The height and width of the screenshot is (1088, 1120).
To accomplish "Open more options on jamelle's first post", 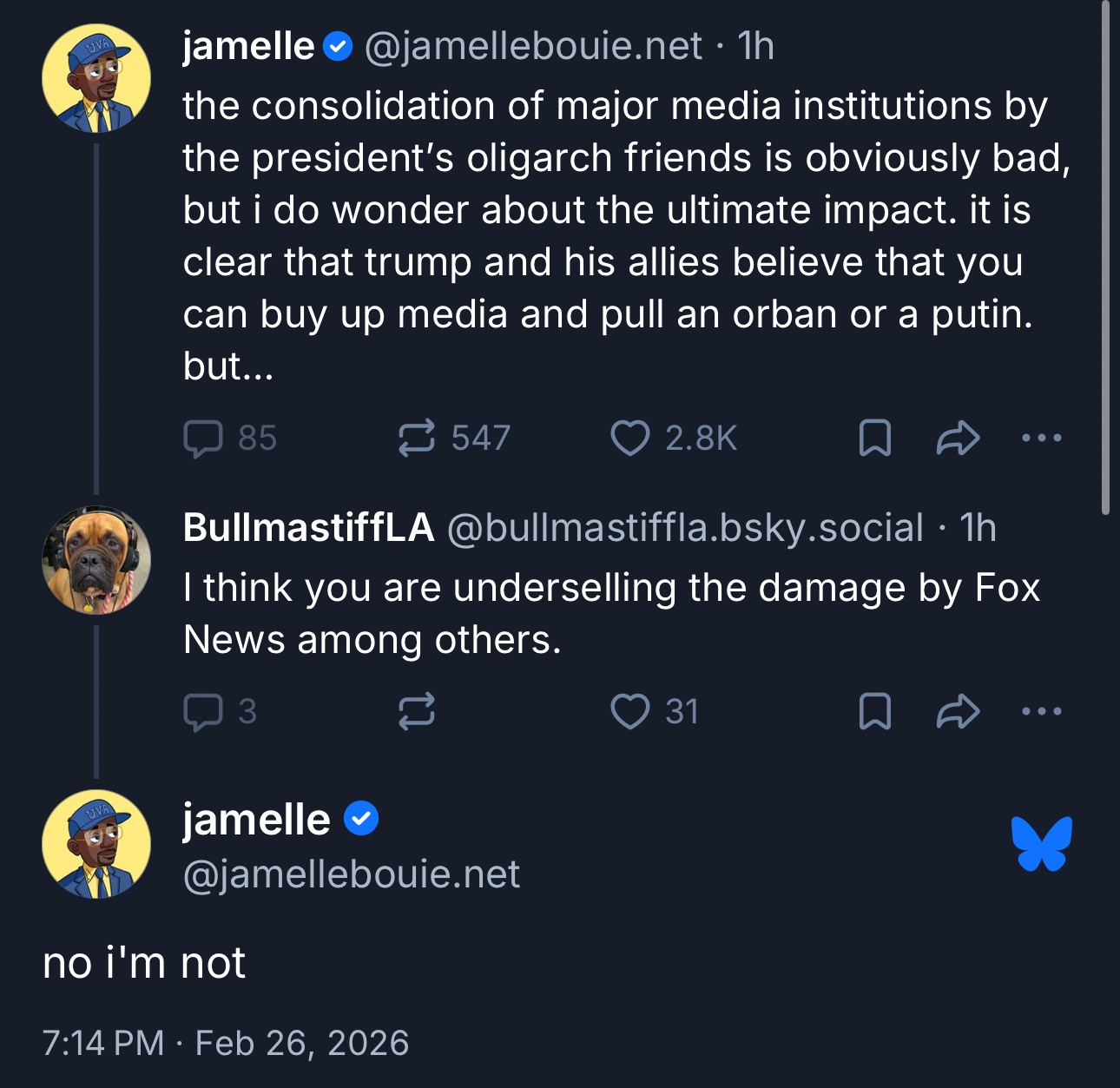I will point(1042,438).
